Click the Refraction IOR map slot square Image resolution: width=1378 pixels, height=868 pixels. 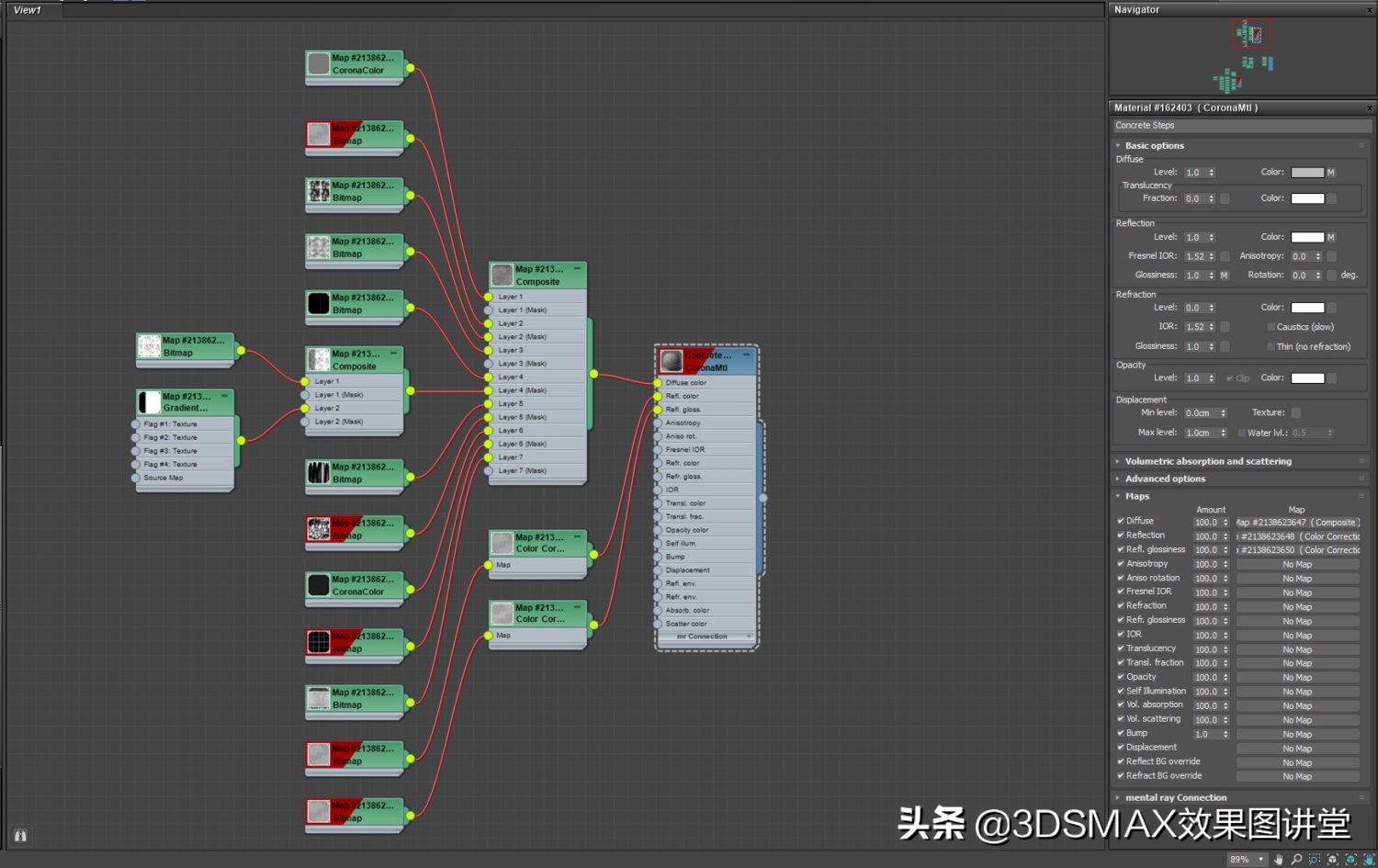click(x=1224, y=327)
